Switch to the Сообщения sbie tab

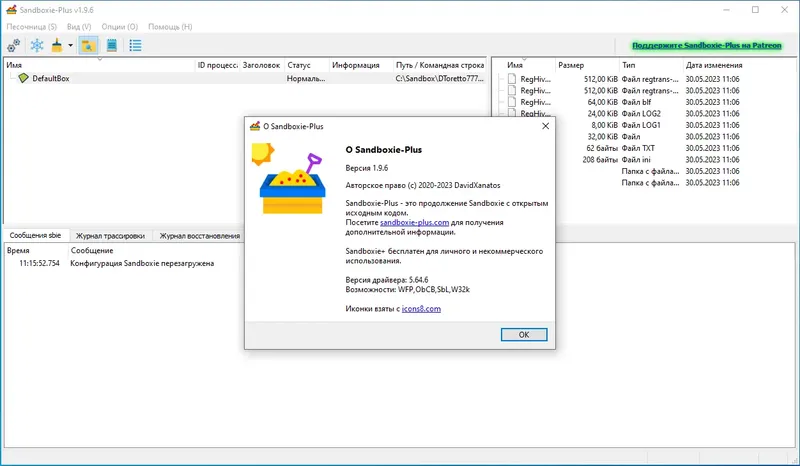[x=35, y=235]
